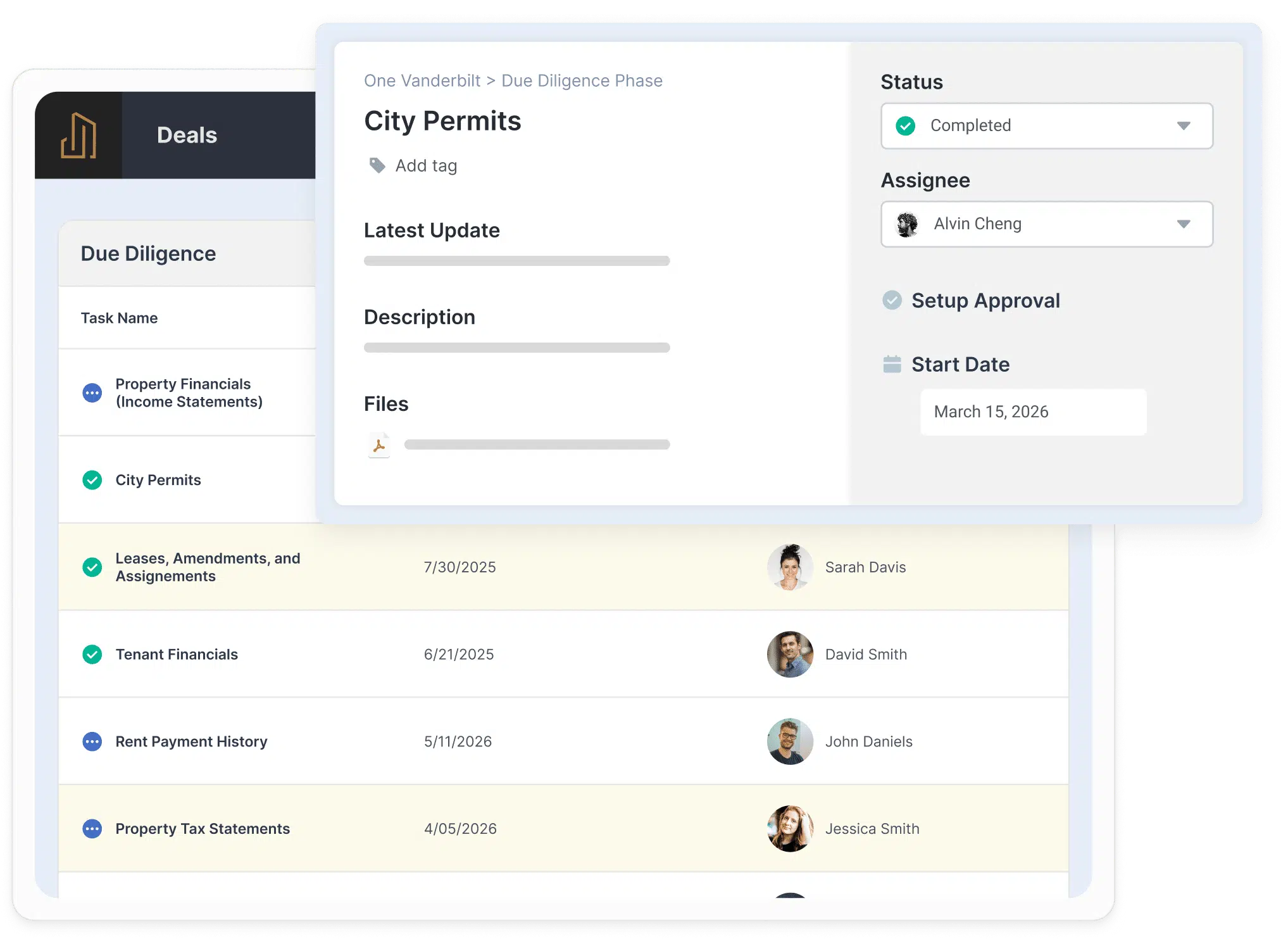Open Due Diligence Phase breadcrumb link

point(582,81)
